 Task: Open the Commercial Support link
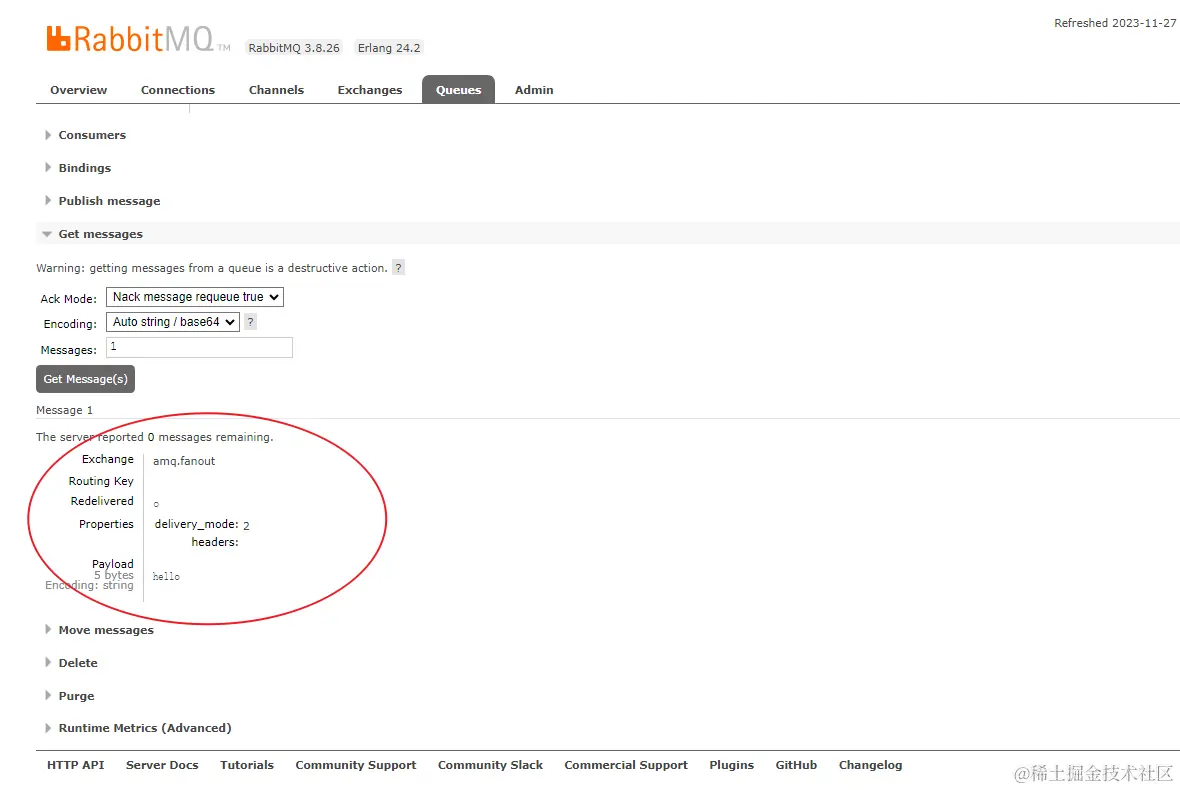[626, 765]
